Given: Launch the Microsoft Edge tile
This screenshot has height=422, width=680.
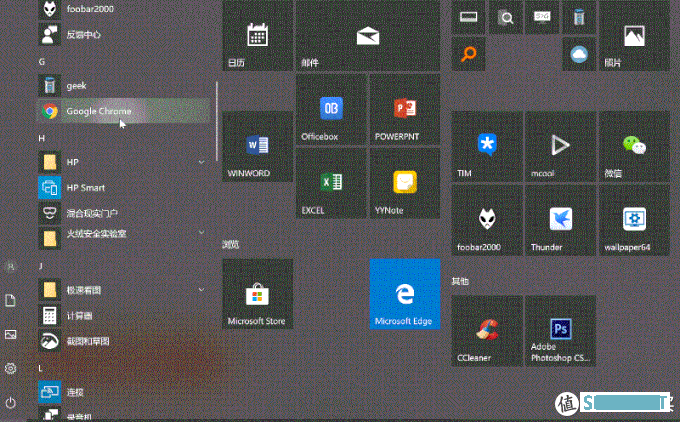Looking at the screenshot, I should [405, 294].
